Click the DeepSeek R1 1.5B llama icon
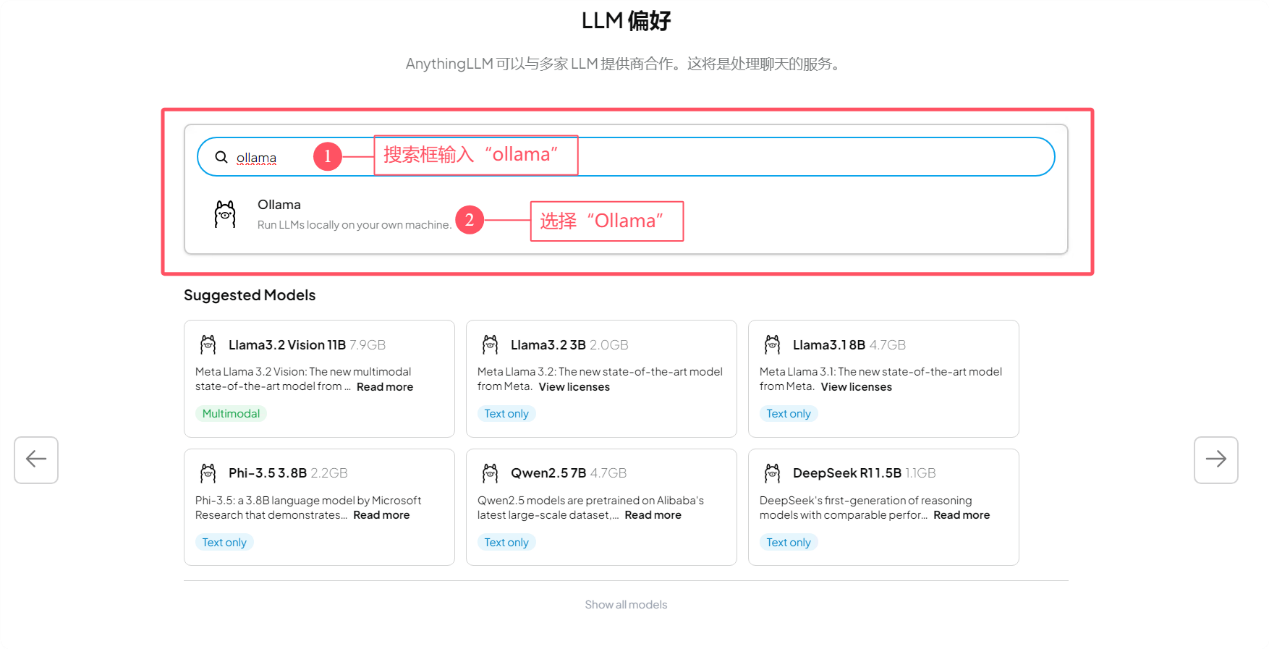 (x=772, y=473)
